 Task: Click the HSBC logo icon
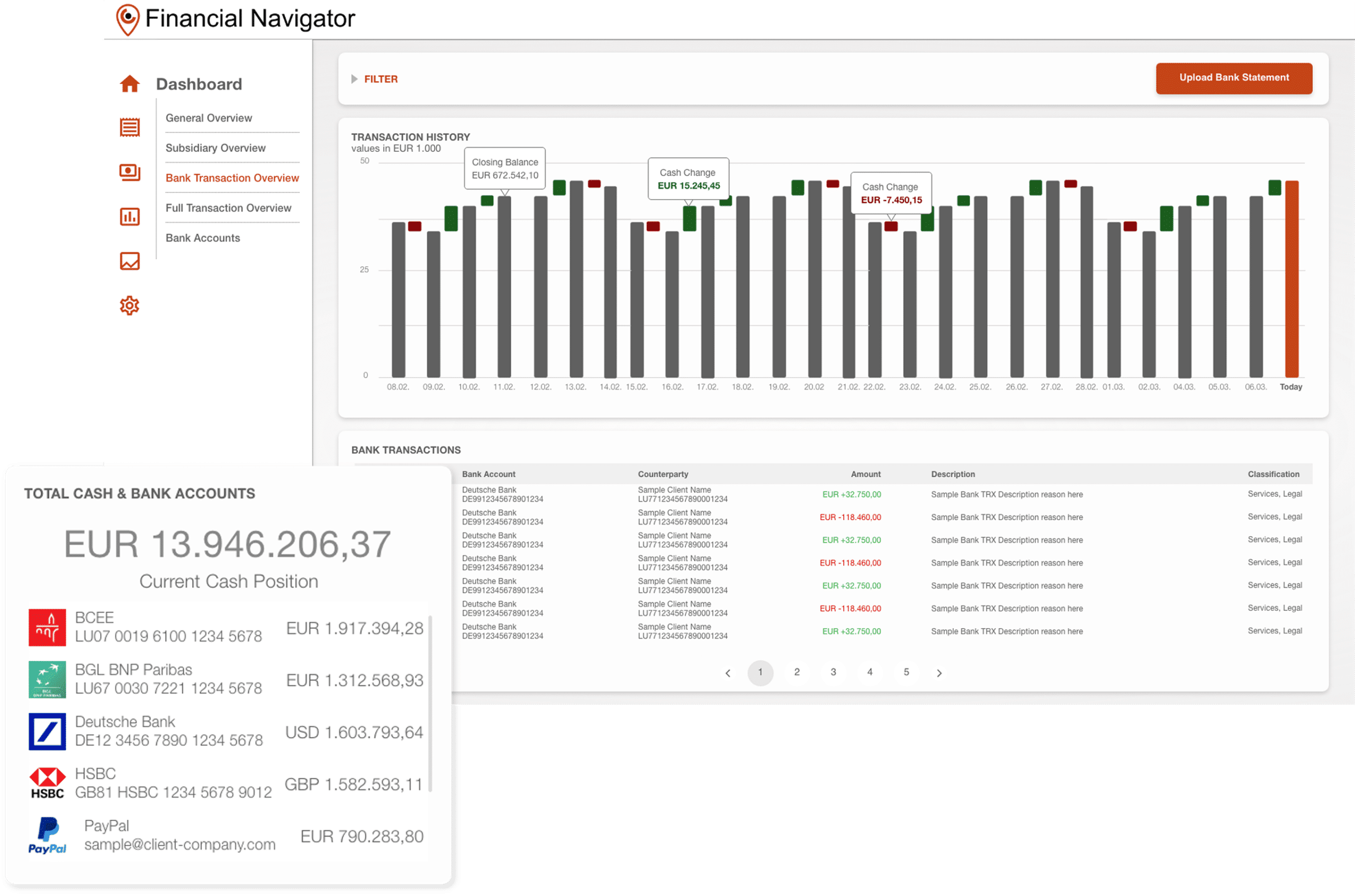point(48,783)
